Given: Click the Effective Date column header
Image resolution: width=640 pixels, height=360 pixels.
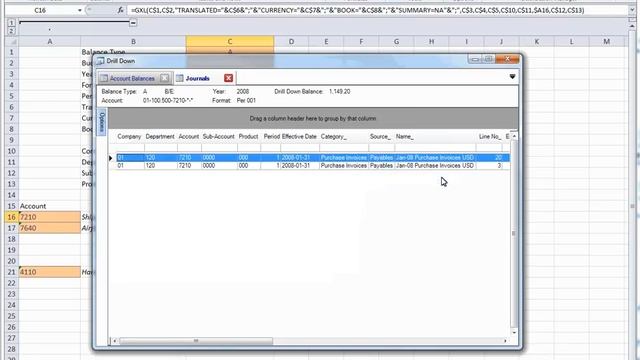Looking at the screenshot, I should pos(300,136).
